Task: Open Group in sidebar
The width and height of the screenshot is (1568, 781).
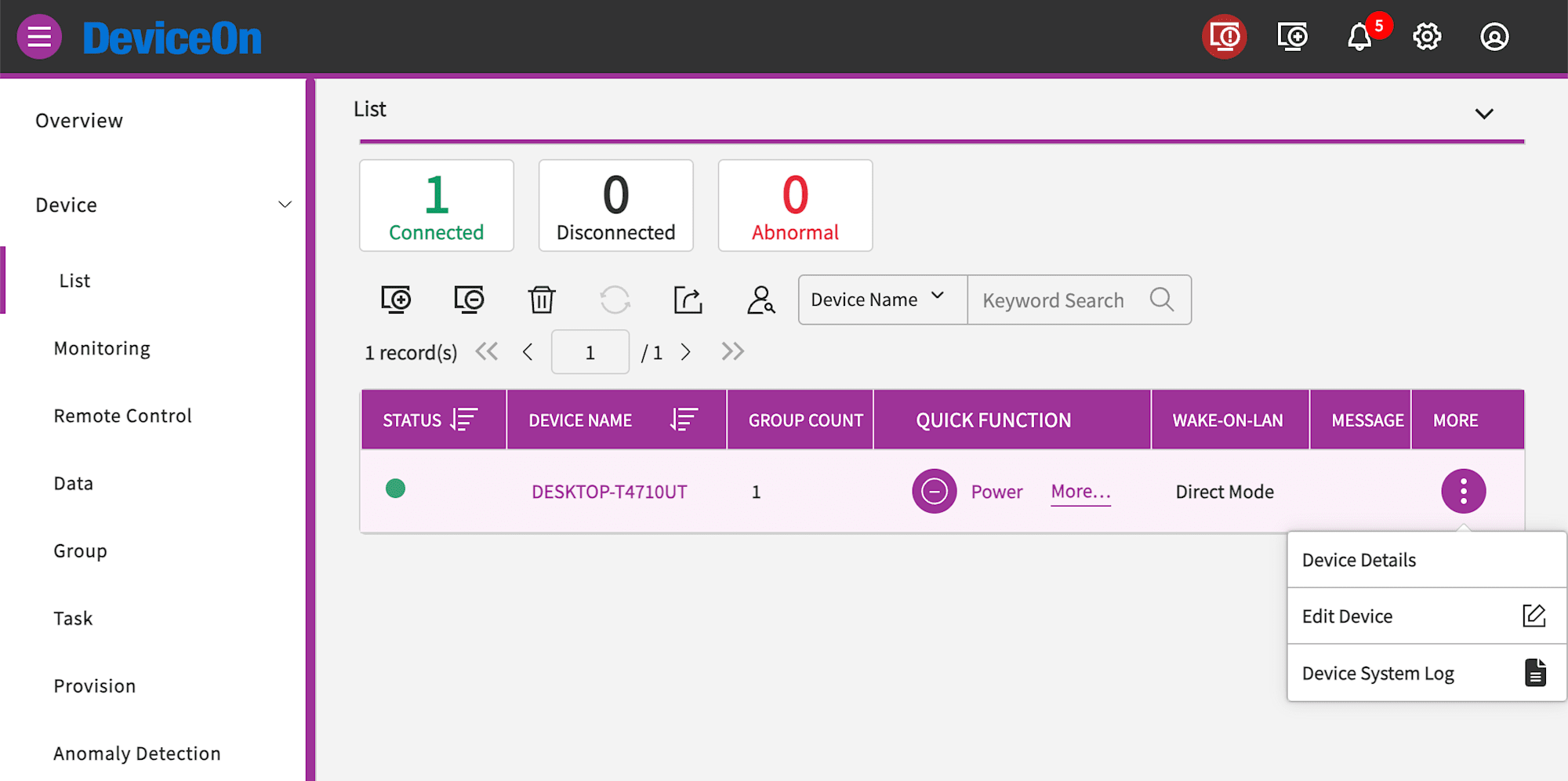Action: coord(80,550)
